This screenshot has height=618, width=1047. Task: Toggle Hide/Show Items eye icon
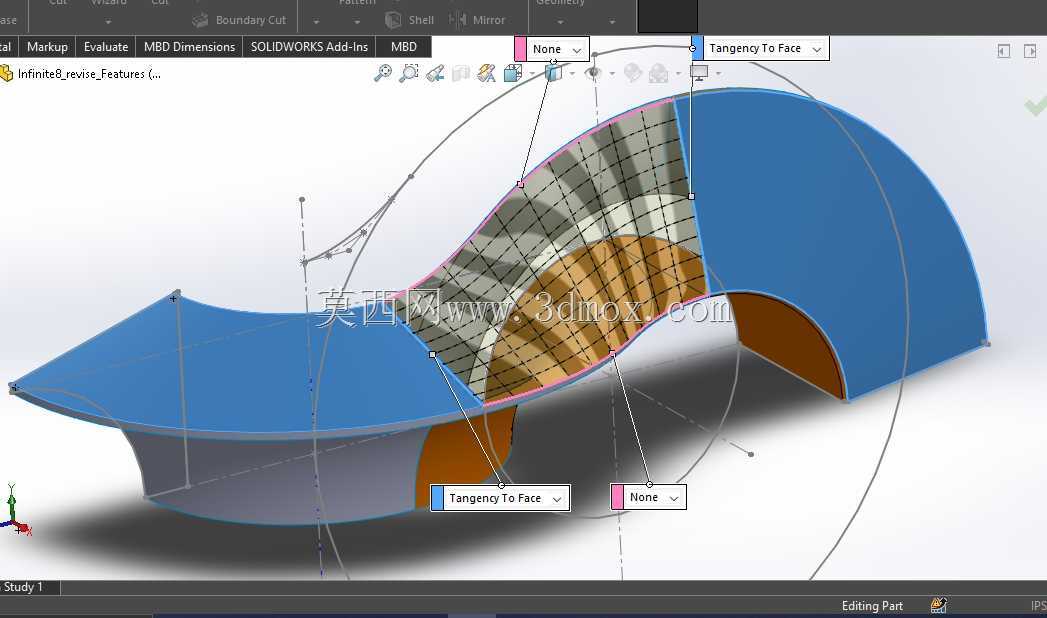pyautogui.click(x=593, y=73)
